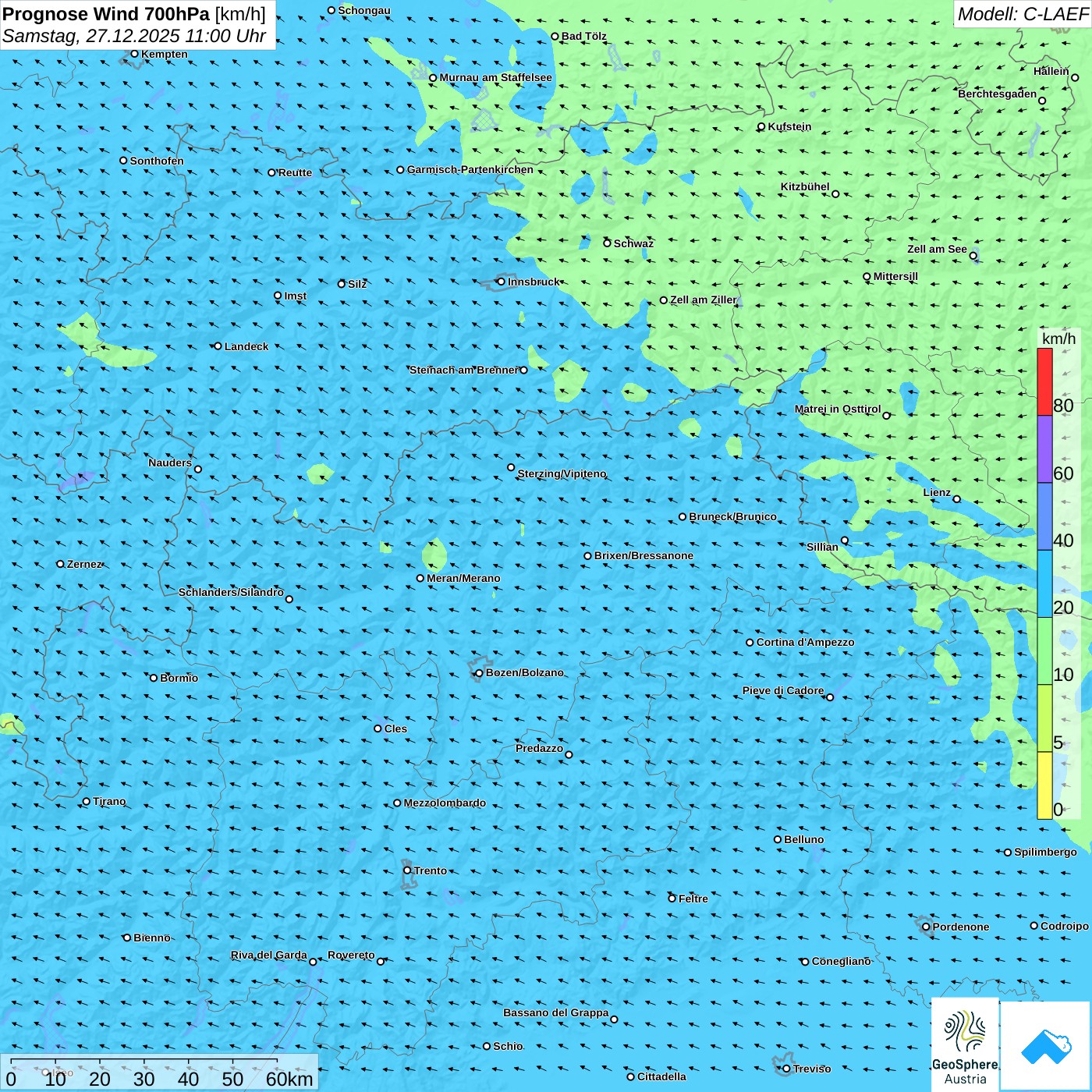Click the yellow 0-5 km/h legend color
The image size is (1092, 1092).
click(x=1044, y=785)
